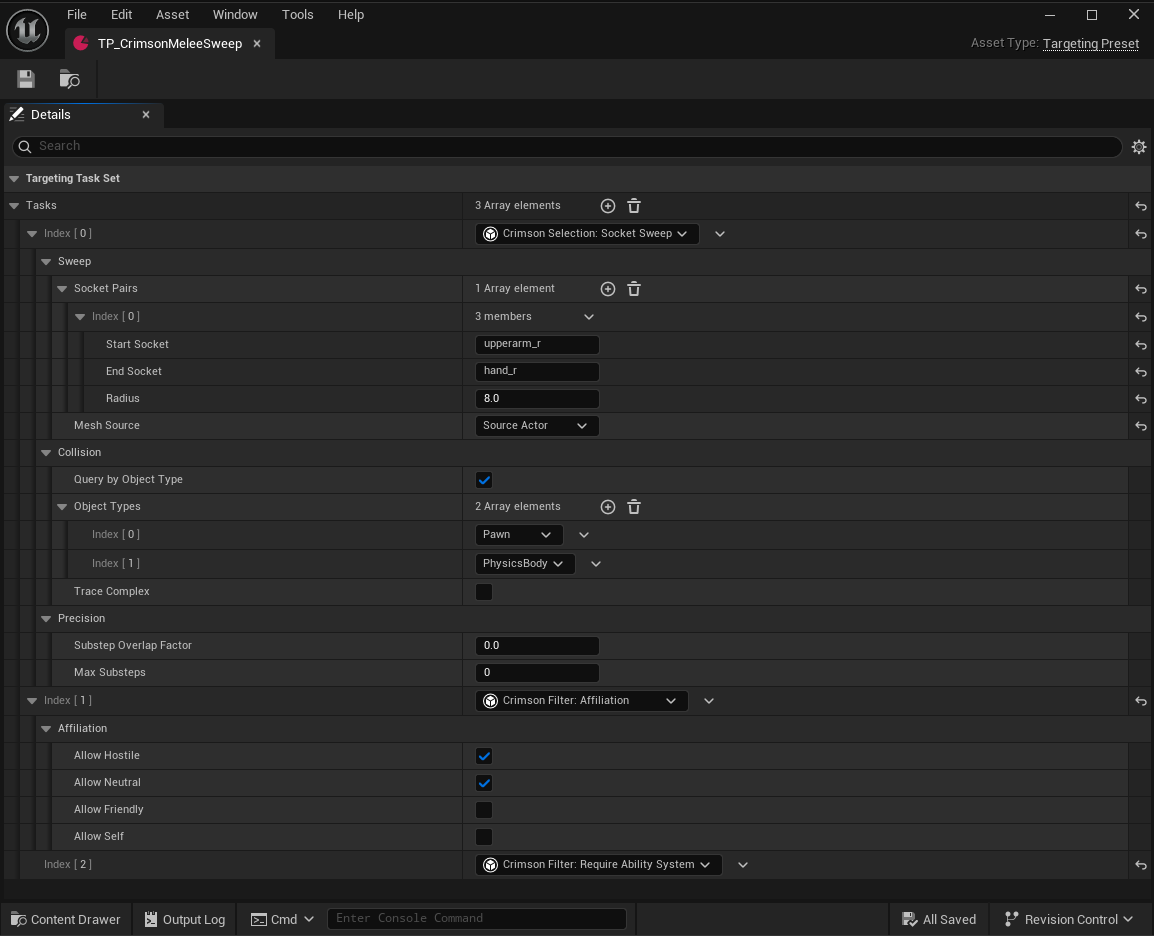Collapse the Precision section
This screenshot has width=1154, height=936.
46,619
